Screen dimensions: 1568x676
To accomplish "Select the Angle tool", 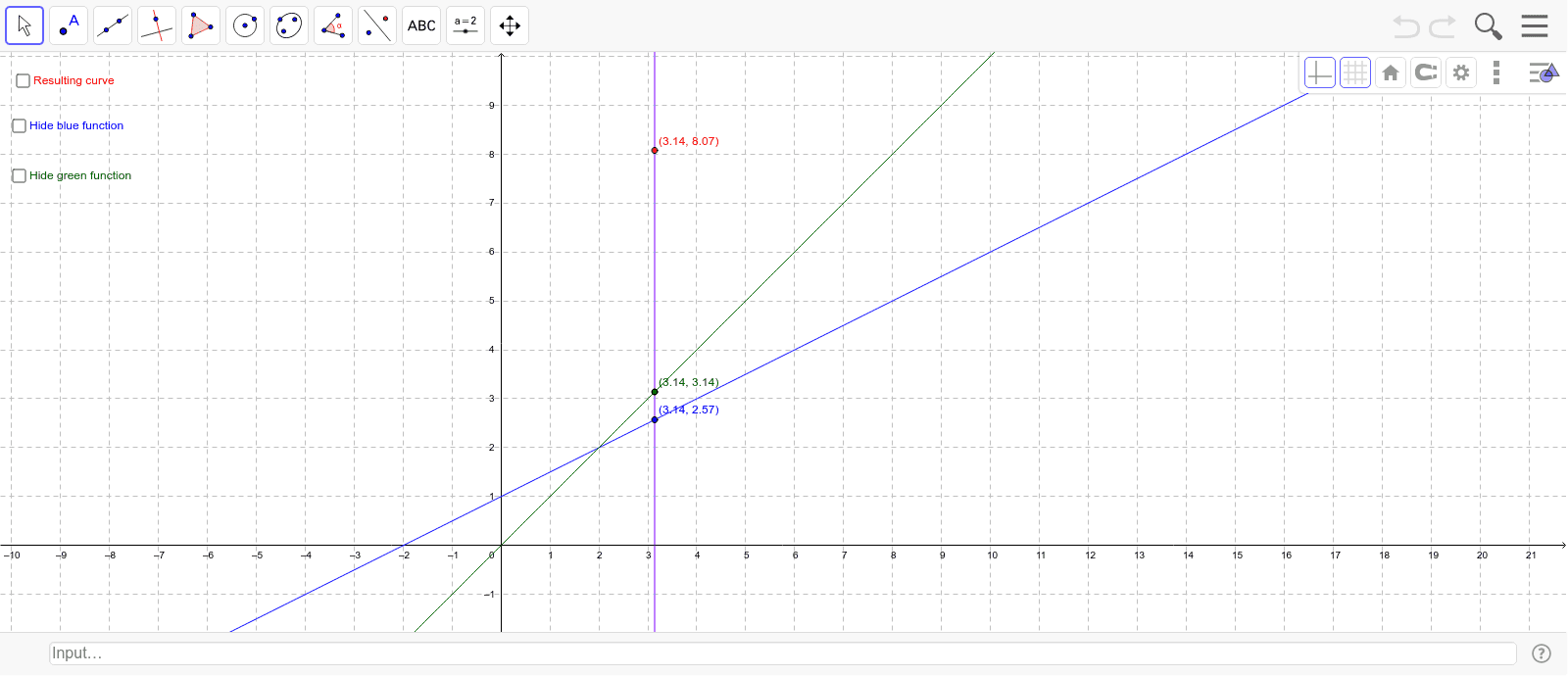I will pos(333,25).
